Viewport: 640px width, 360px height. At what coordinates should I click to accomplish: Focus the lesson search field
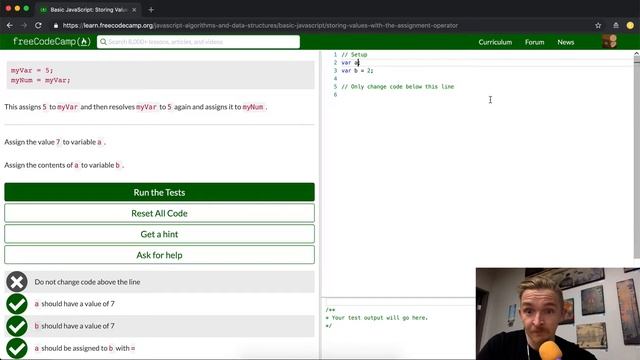point(198,42)
